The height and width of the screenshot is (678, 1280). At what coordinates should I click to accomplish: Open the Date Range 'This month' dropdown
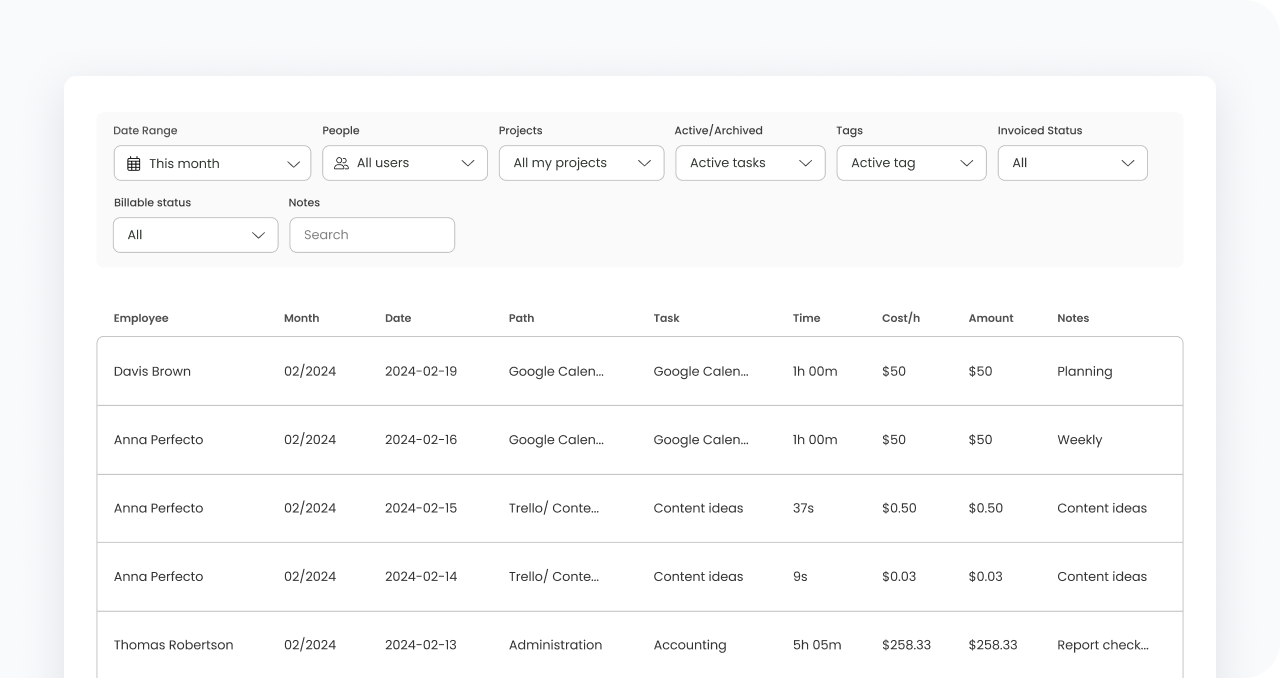(x=212, y=163)
